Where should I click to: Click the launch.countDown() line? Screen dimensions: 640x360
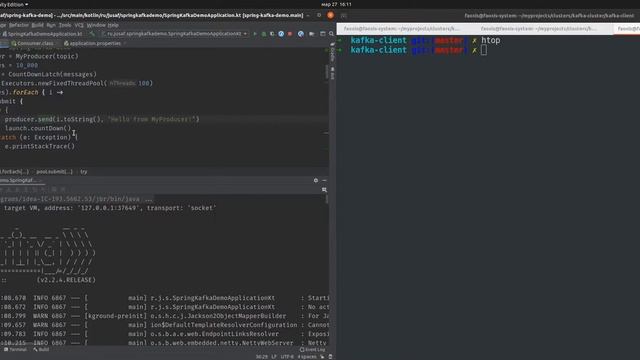tap(38, 128)
